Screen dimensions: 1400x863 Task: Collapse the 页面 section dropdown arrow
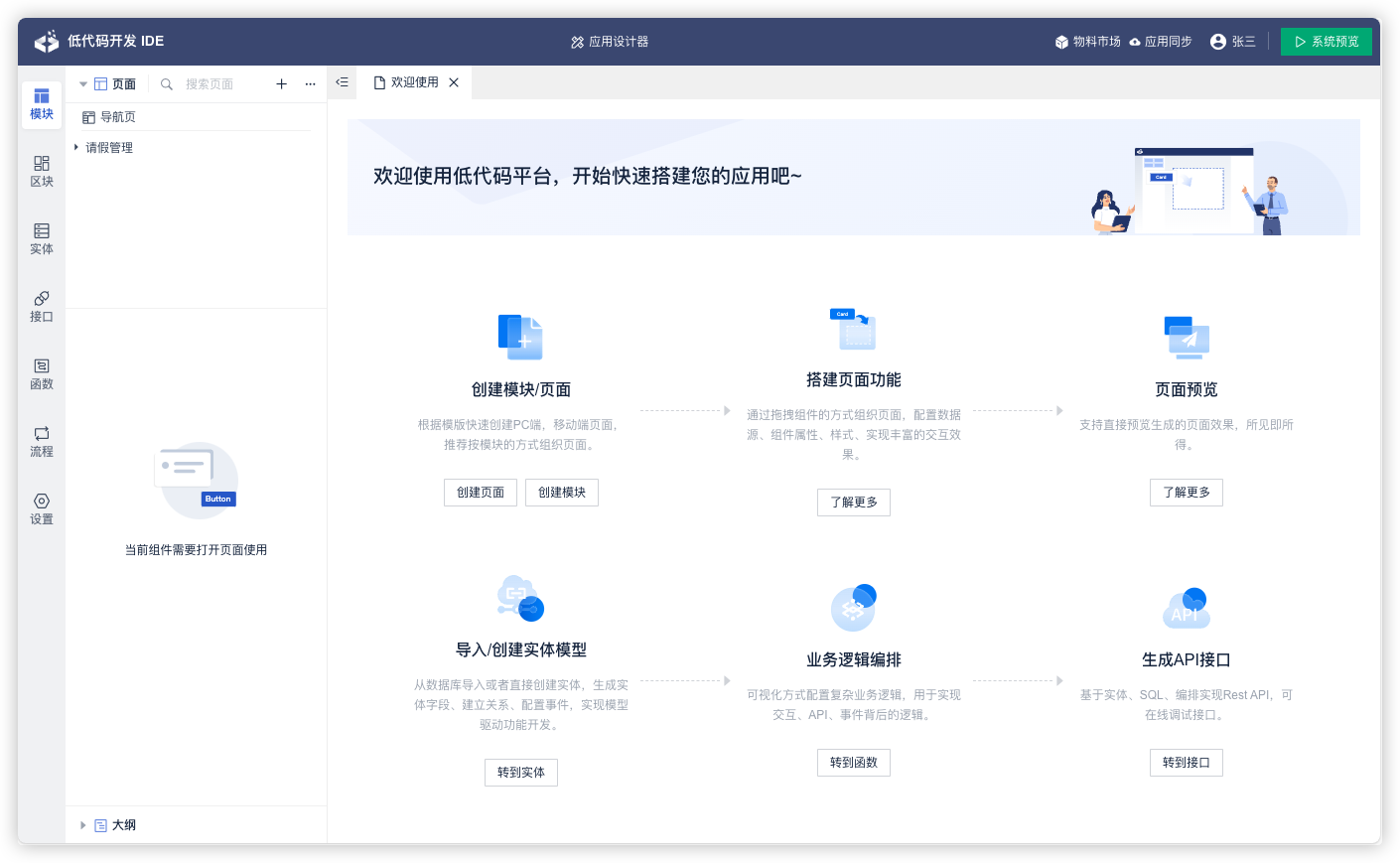point(83,84)
